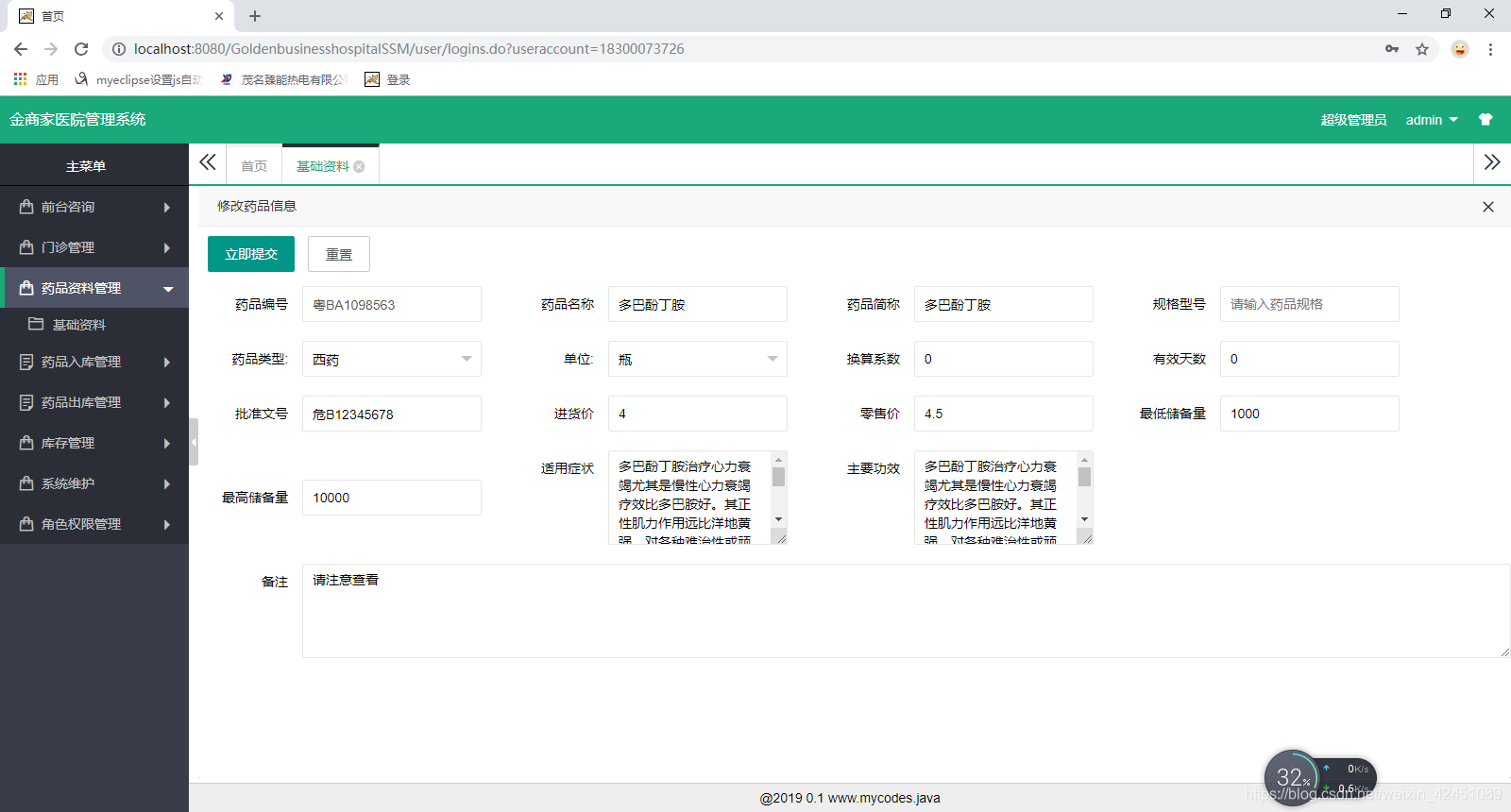Viewport: 1511px width, 812px height.
Task: Click the 有效天数 input field
Action: (x=1310, y=359)
